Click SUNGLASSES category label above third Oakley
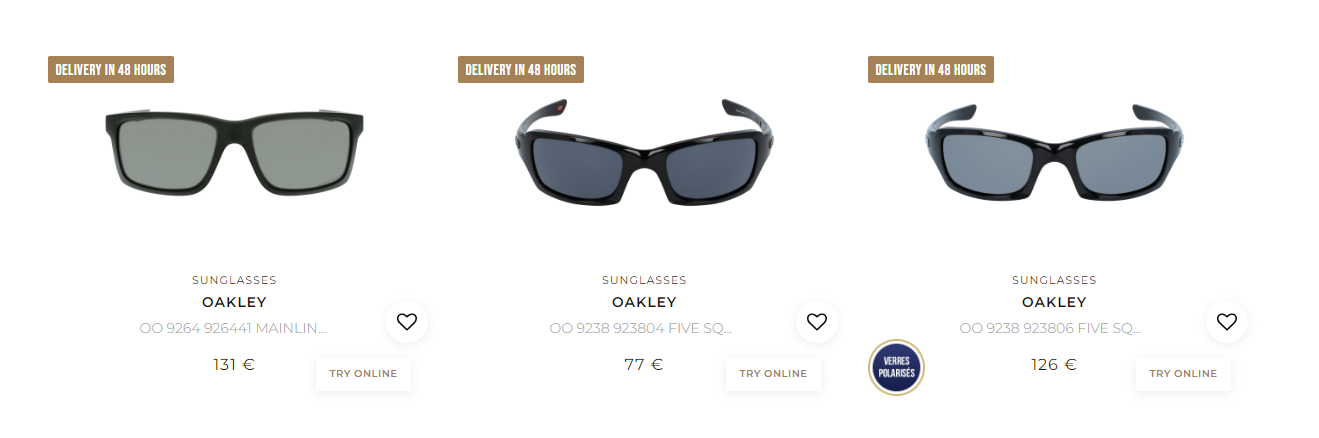Viewport: 1319px width, 438px height. (1054, 280)
